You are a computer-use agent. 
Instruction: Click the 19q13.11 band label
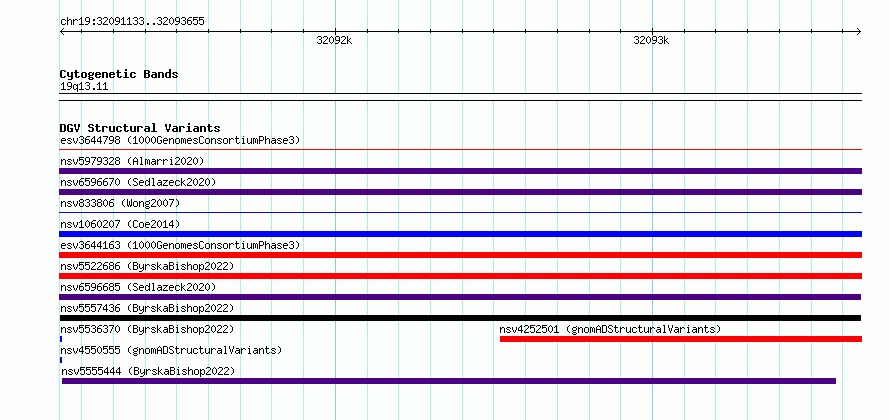point(84,86)
